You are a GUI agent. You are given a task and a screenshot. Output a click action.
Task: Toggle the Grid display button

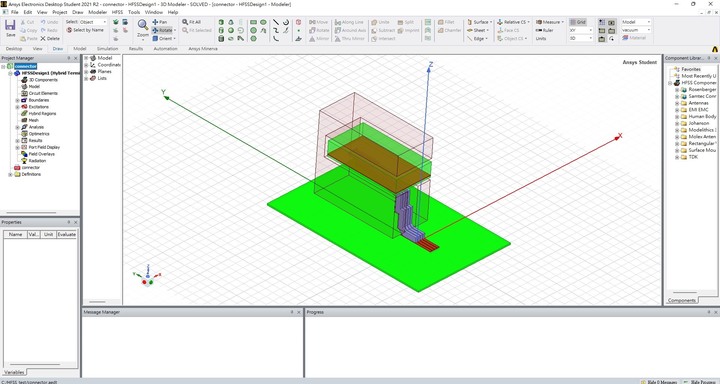[578, 22]
